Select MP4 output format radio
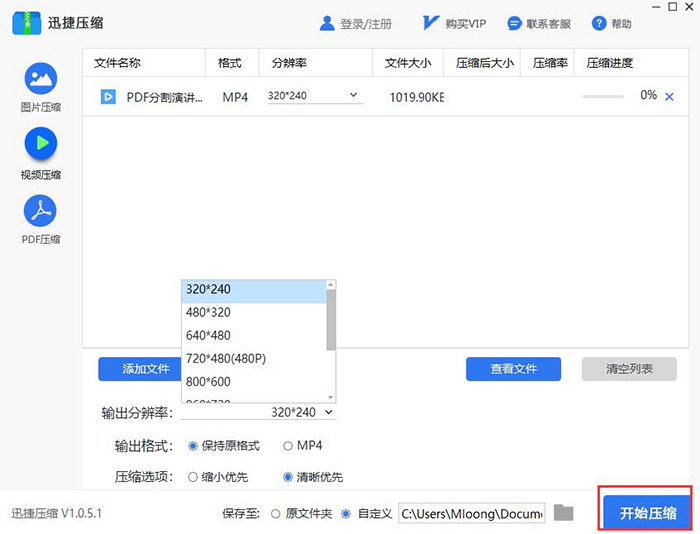 click(x=288, y=446)
